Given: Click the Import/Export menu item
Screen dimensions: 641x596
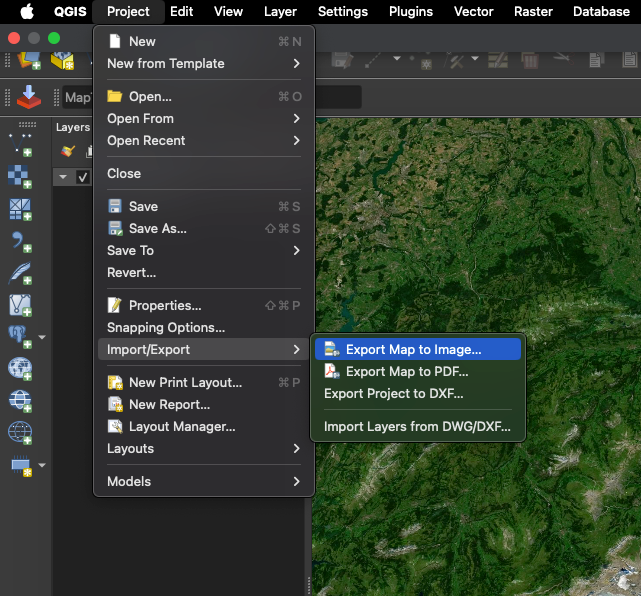Looking at the screenshot, I should [x=204, y=350].
